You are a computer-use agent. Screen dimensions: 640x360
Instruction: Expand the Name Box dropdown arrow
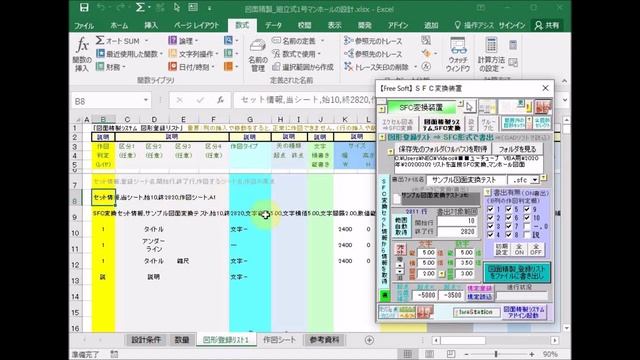click(146, 100)
